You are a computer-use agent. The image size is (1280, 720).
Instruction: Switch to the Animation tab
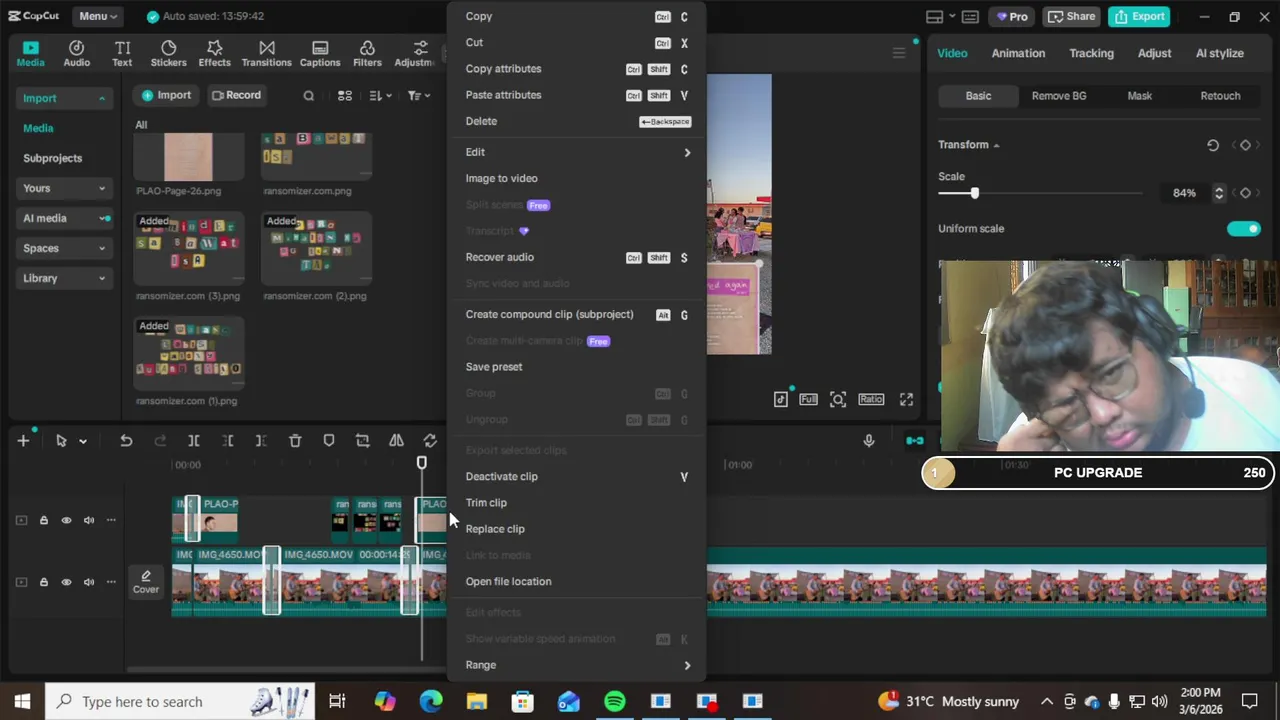(x=1018, y=53)
